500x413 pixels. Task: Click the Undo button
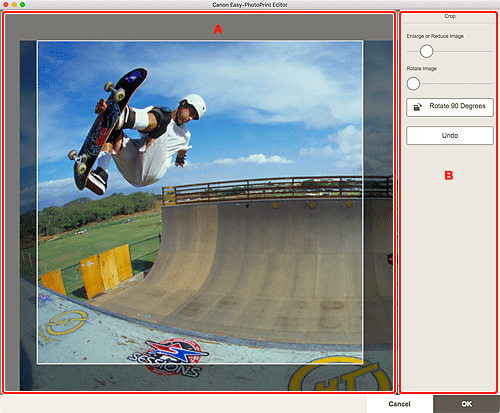[x=450, y=135]
